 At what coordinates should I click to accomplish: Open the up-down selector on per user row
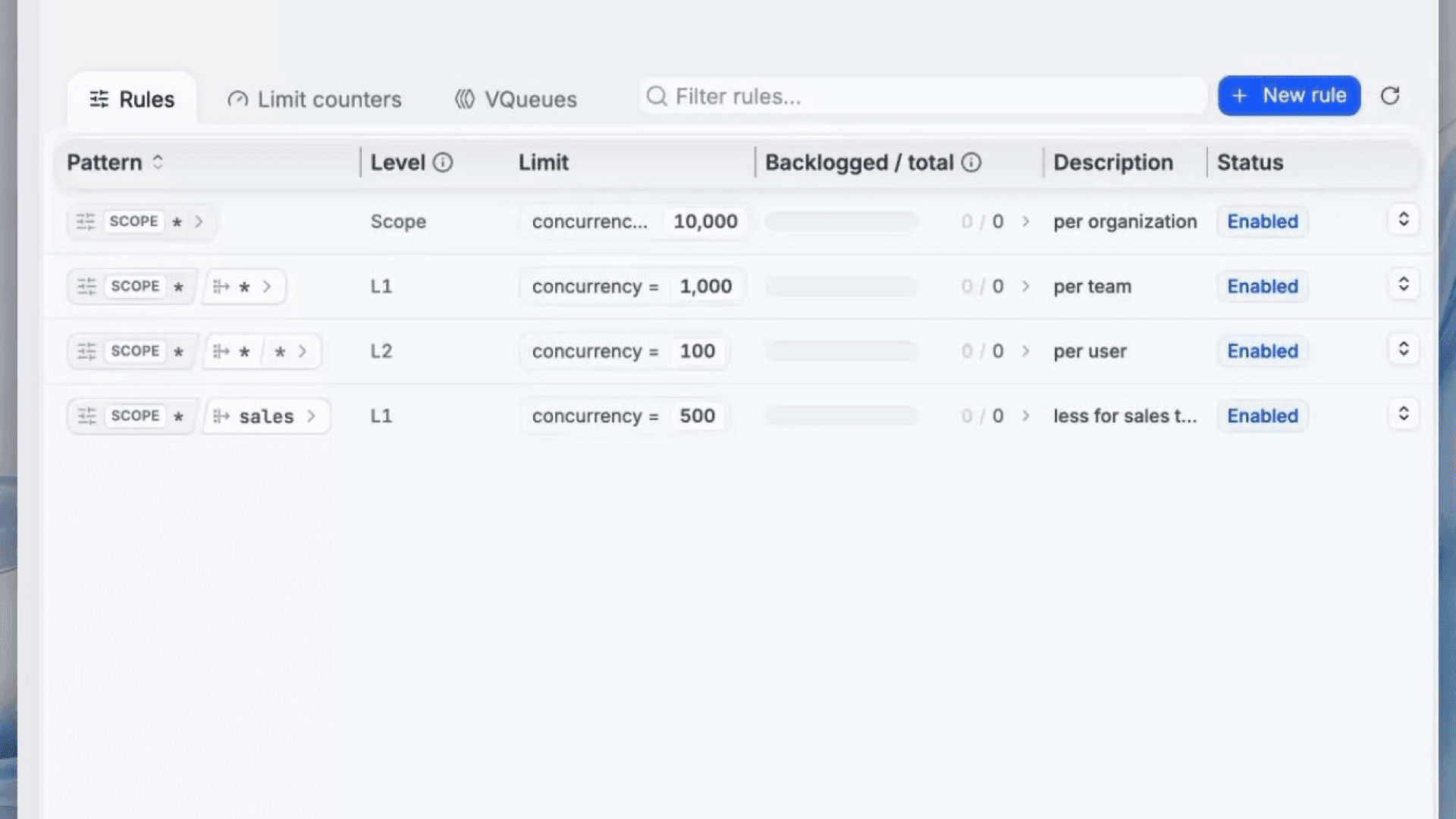(x=1404, y=349)
